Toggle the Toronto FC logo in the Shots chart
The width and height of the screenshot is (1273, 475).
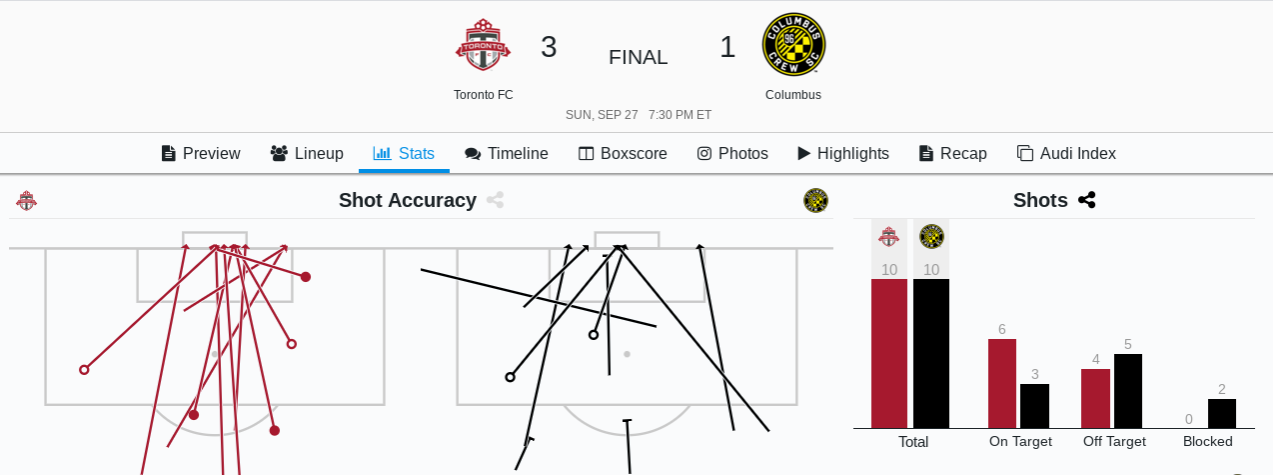(x=889, y=237)
